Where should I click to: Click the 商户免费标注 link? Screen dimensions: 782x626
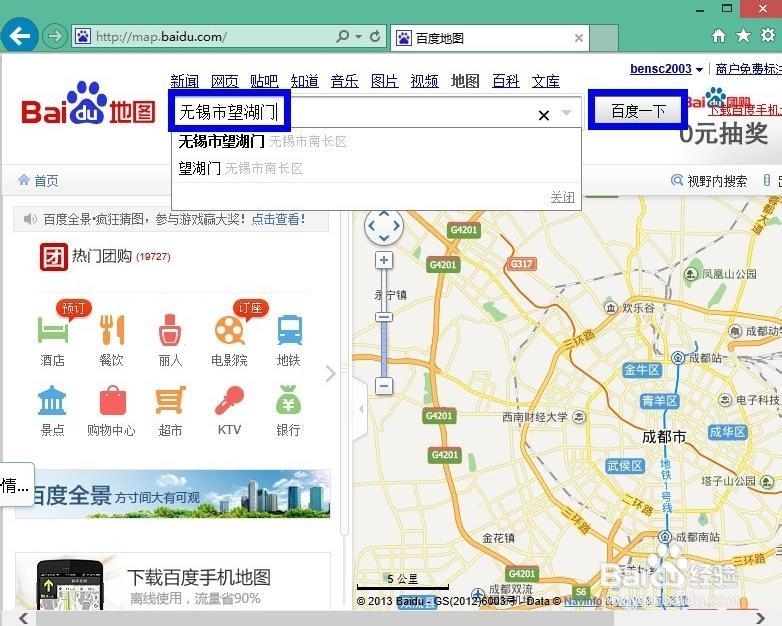[748, 69]
